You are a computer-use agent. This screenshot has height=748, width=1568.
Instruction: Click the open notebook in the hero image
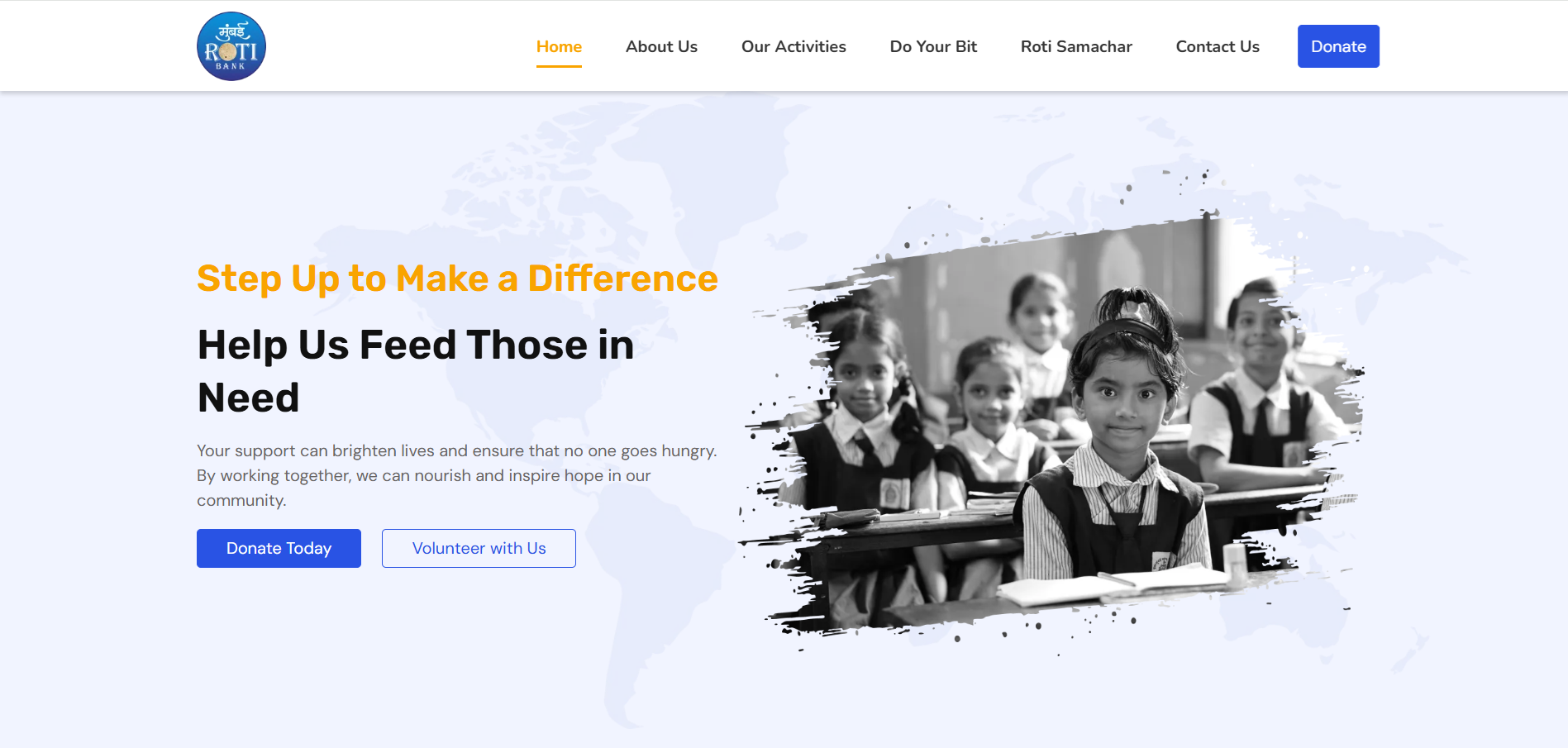[1108, 587]
